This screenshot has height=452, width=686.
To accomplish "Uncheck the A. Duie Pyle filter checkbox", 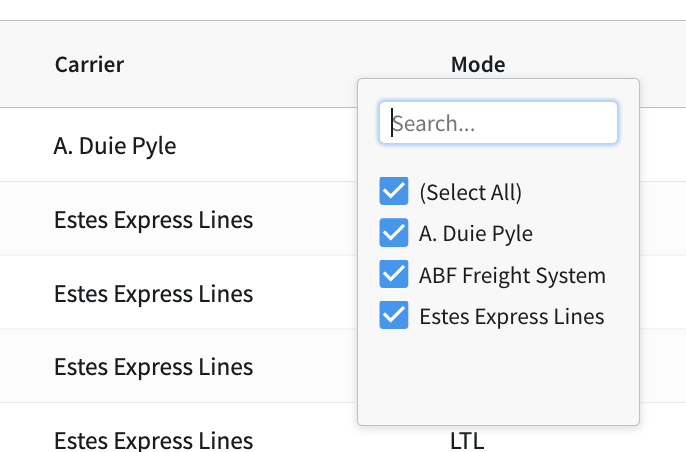I will (x=394, y=234).
